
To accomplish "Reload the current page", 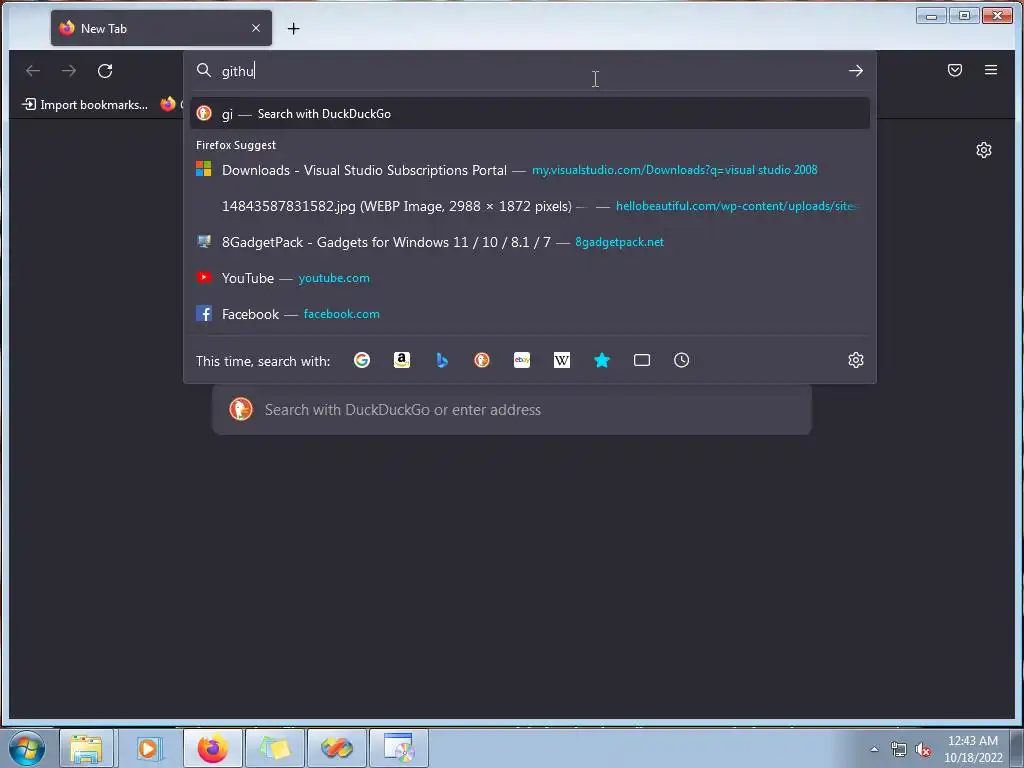I will (x=105, y=71).
